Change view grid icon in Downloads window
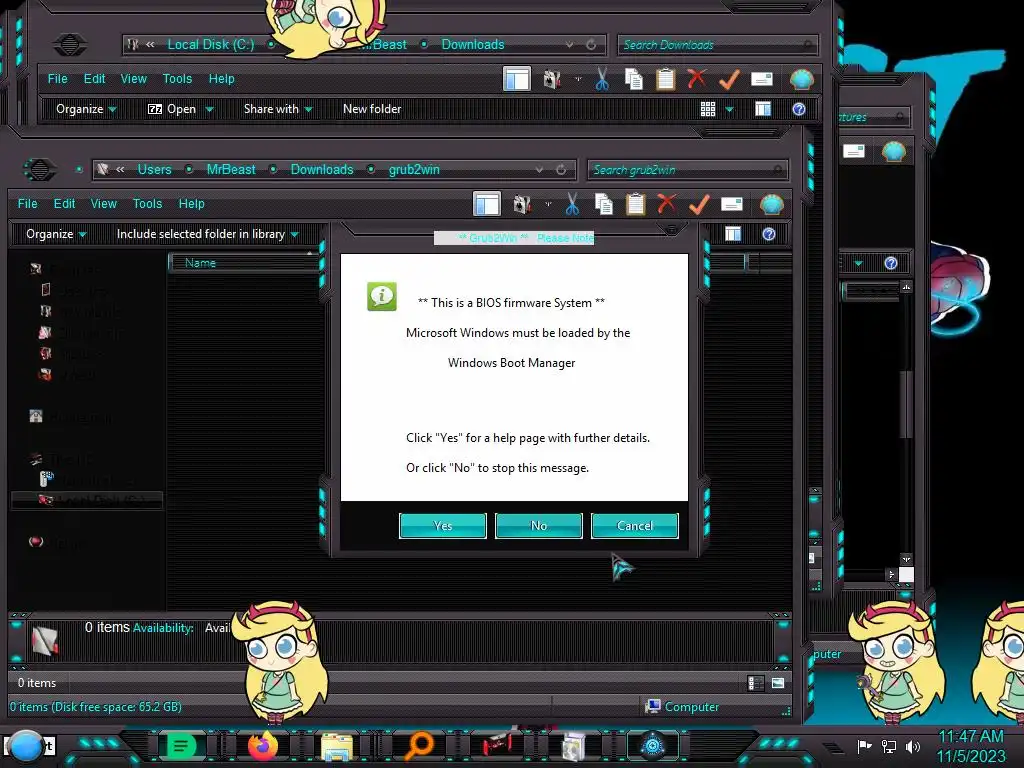The height and width of the screenshot is (768, 1024). [x=708, y=109]
